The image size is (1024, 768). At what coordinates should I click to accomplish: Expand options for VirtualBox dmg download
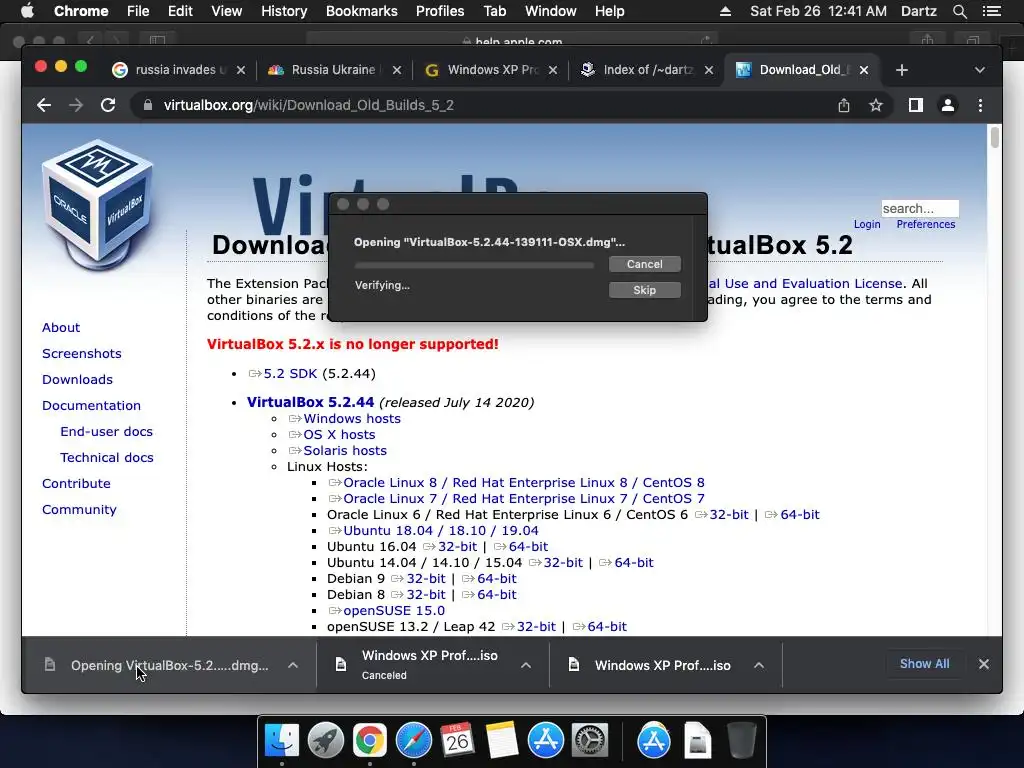[x=293, y=665]
